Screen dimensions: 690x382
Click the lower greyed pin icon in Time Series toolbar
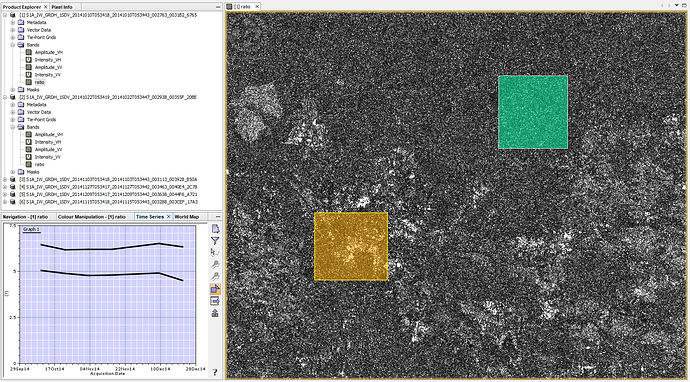pos(215,276)
